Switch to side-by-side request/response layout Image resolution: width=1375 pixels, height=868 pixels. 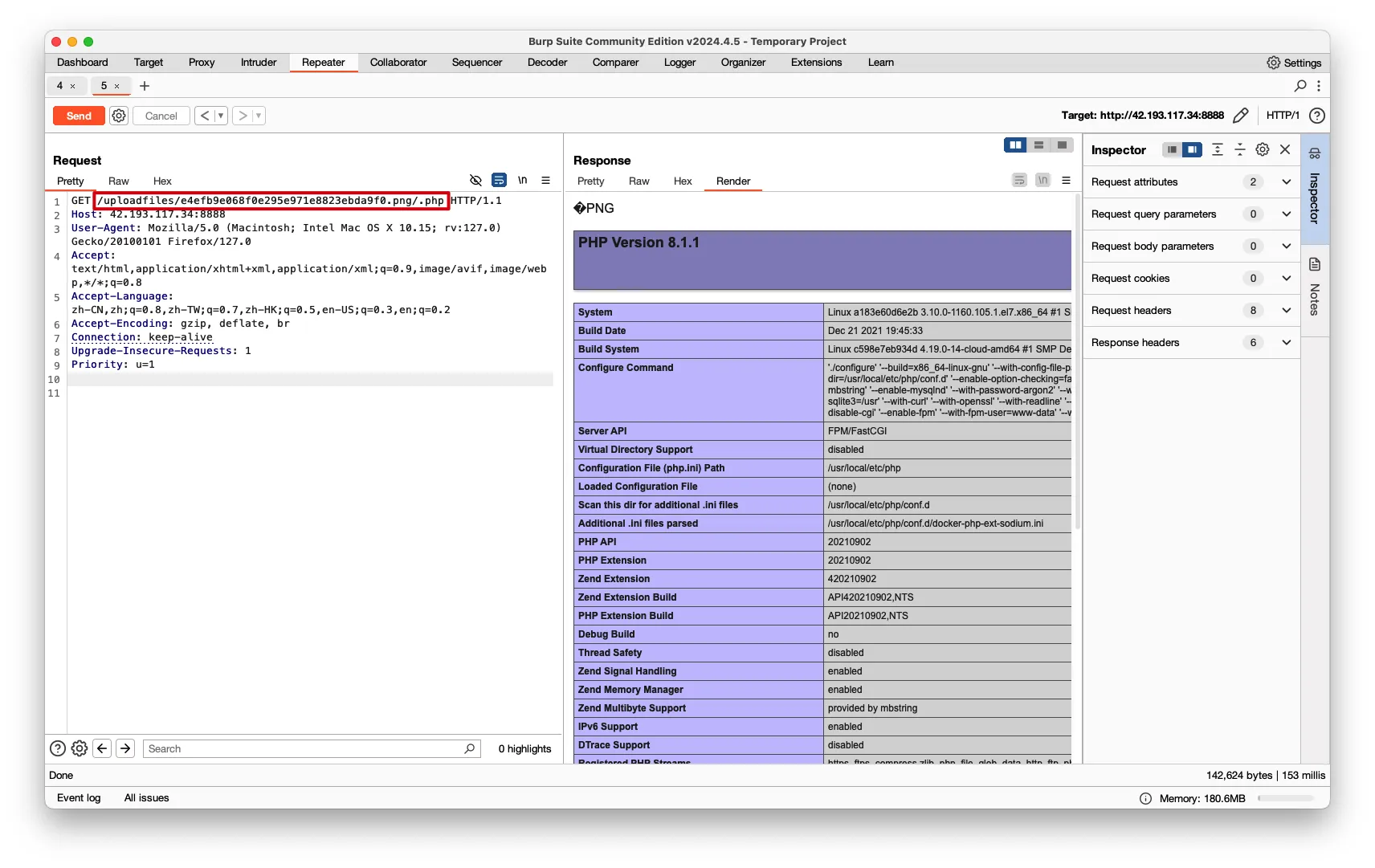pyautogui.click(x=1015, y=145)
